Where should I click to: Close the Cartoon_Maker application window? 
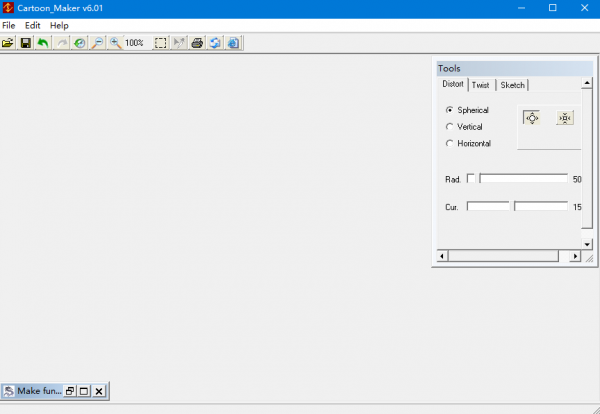click(x=584, y=8)
